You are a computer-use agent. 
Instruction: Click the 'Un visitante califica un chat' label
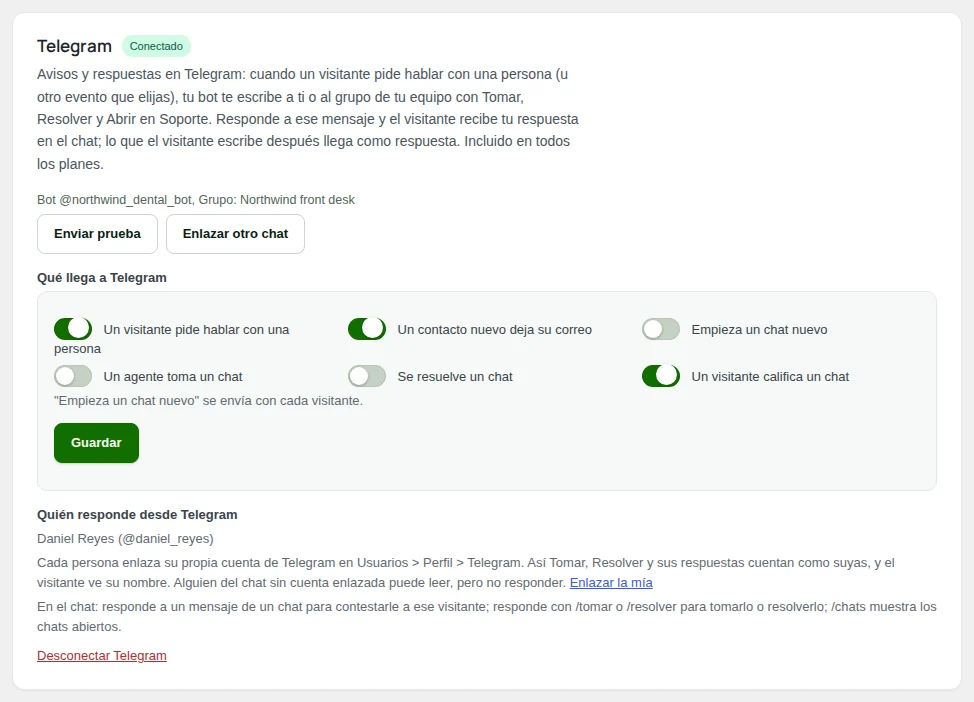point(770,376)
